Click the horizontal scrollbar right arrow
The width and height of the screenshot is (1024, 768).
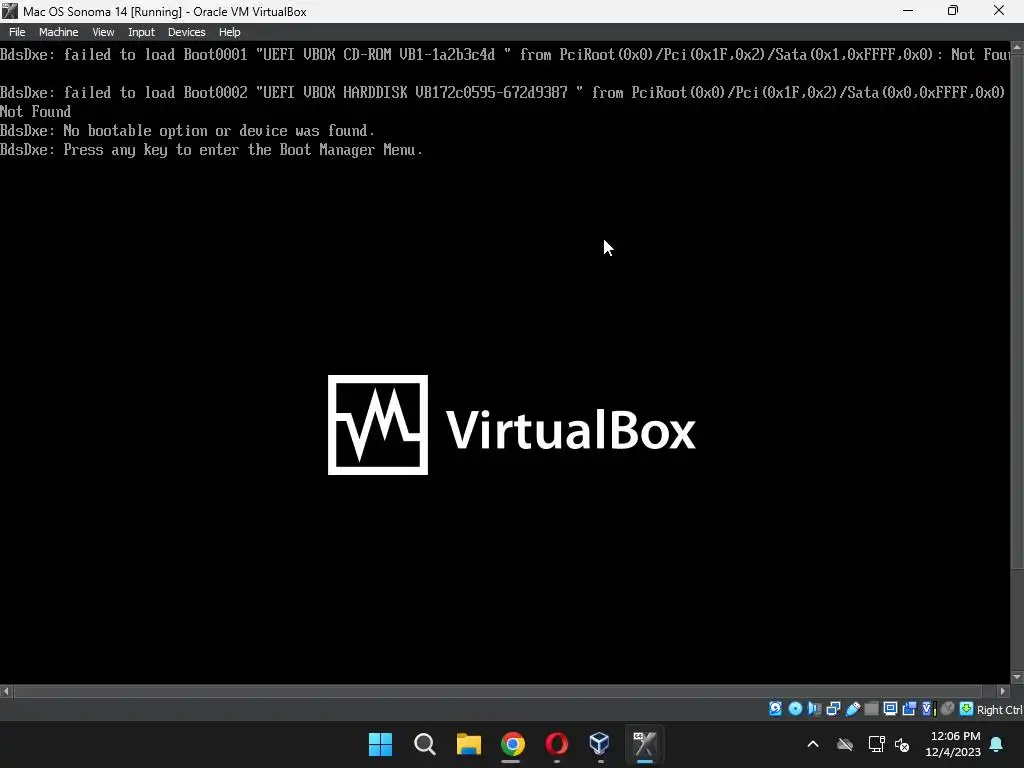click(1003, 691)
